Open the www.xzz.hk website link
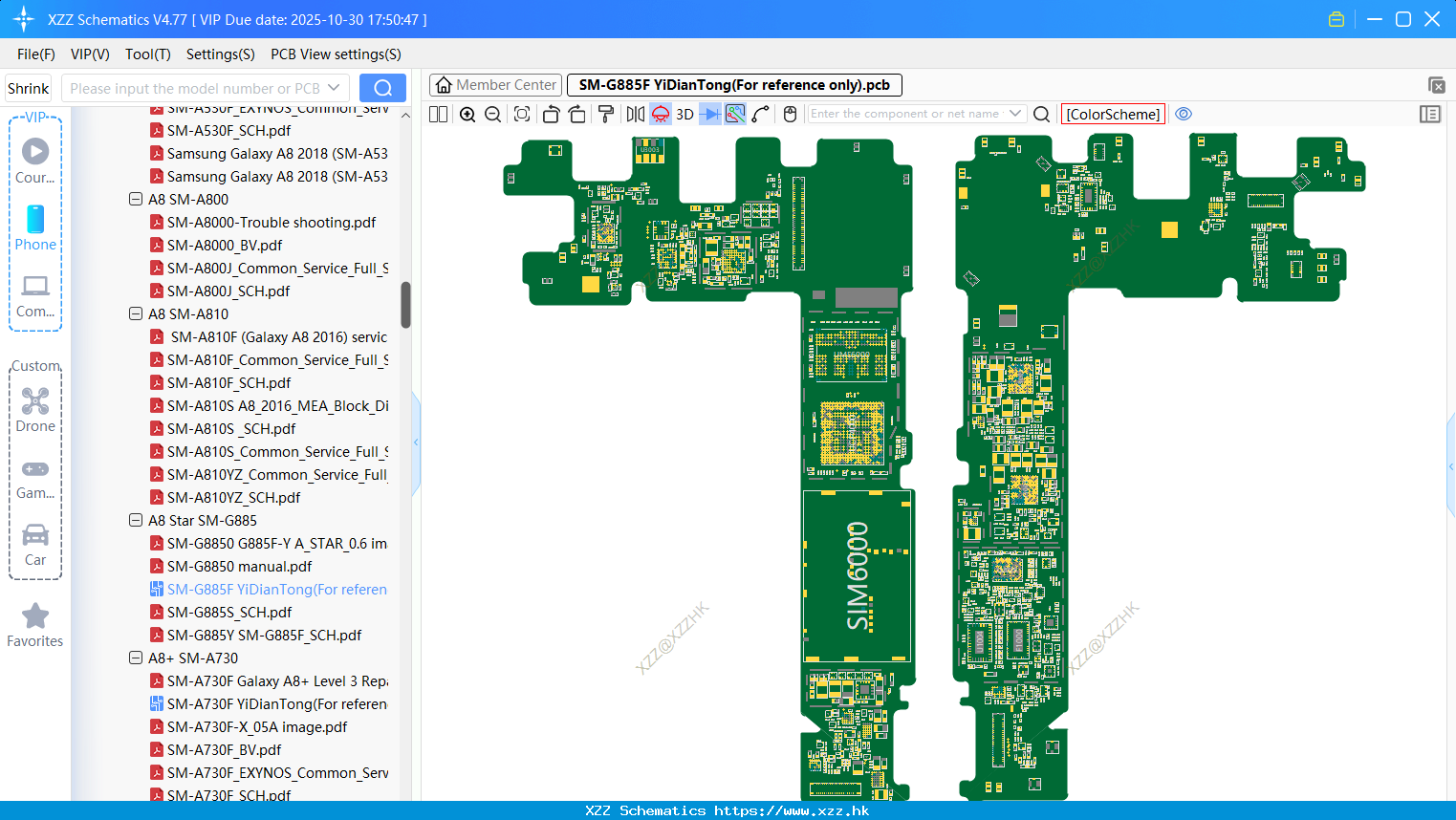 click(x=792, y=810)
